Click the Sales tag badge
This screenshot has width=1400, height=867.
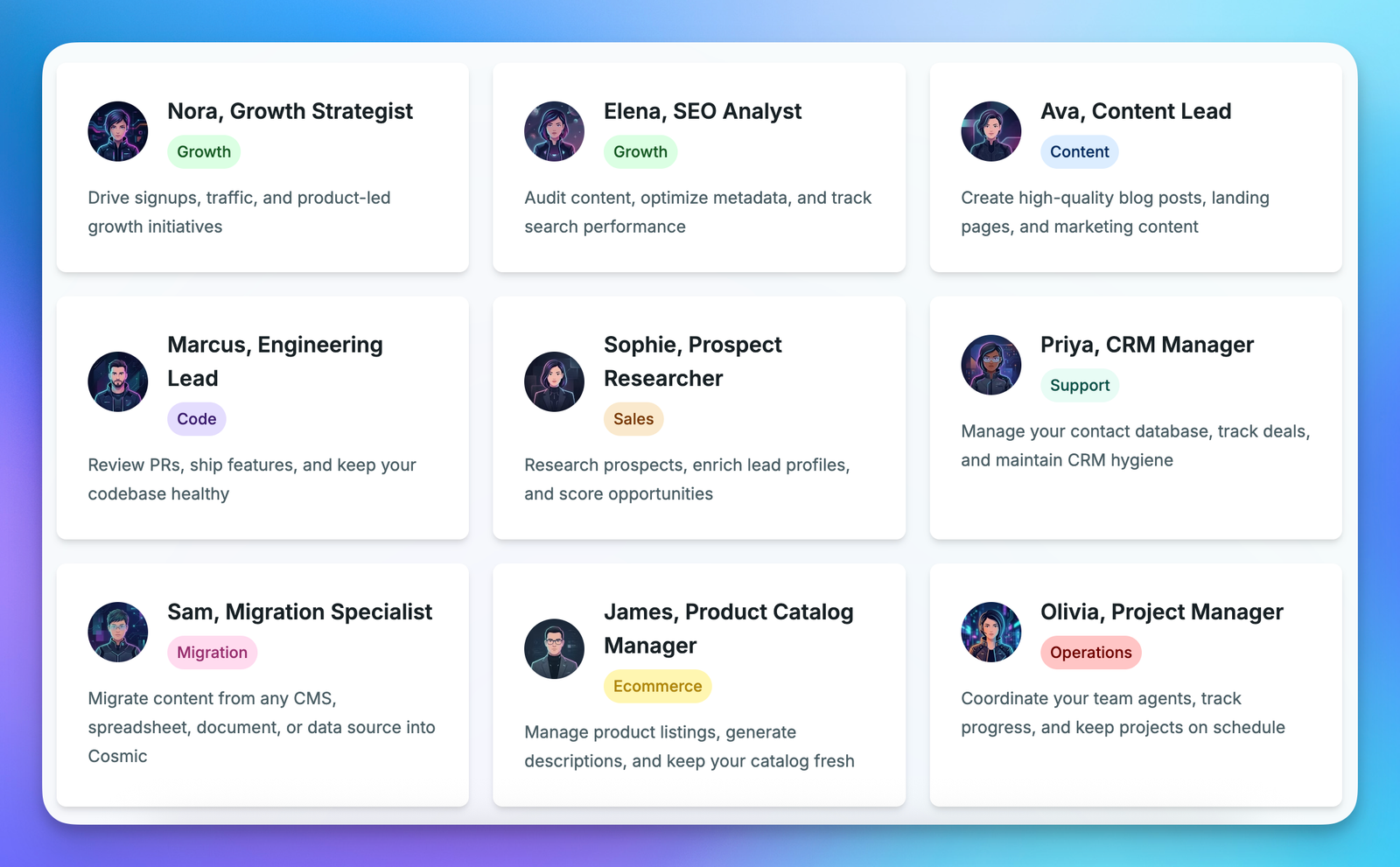coord(633,419)
